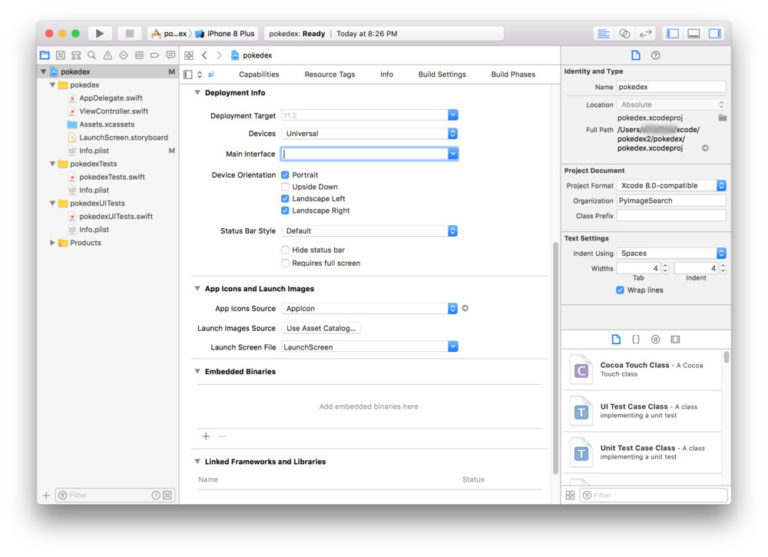
Task: Uncheck Landscape Left orientation
Action: click(285, 198)
